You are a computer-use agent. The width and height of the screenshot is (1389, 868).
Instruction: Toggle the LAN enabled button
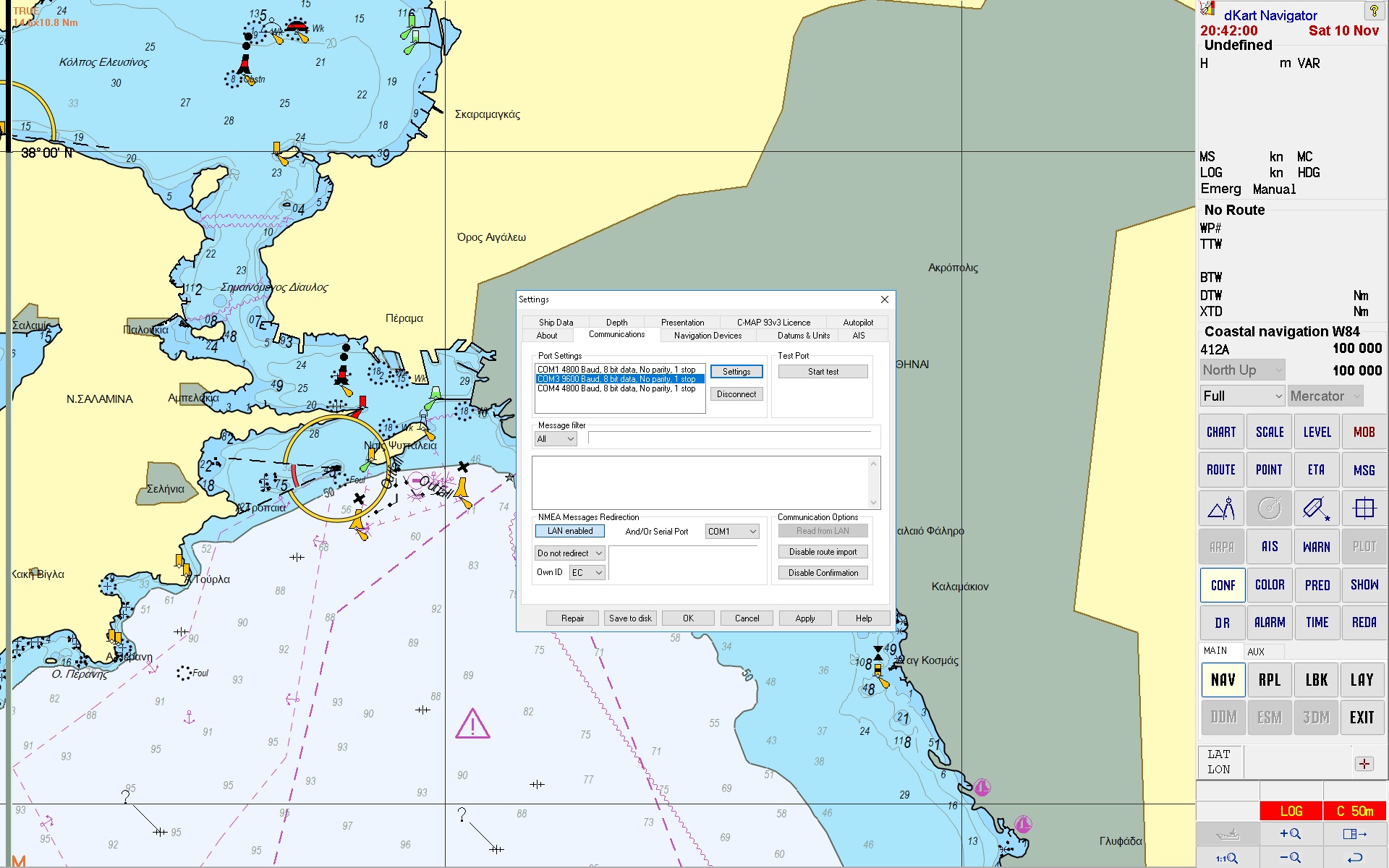point(570,531)
